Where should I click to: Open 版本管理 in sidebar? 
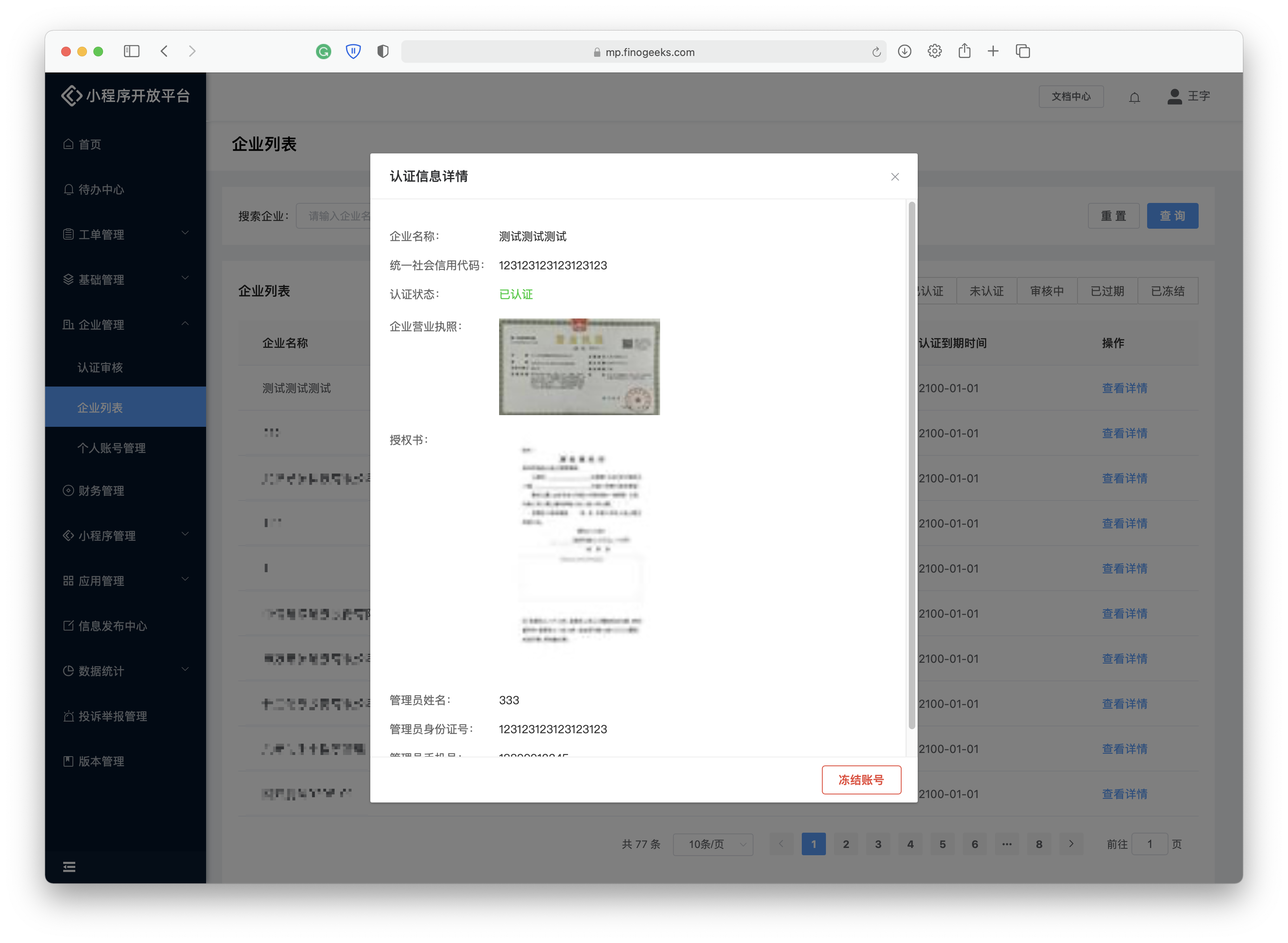click(x=125, y=761)
